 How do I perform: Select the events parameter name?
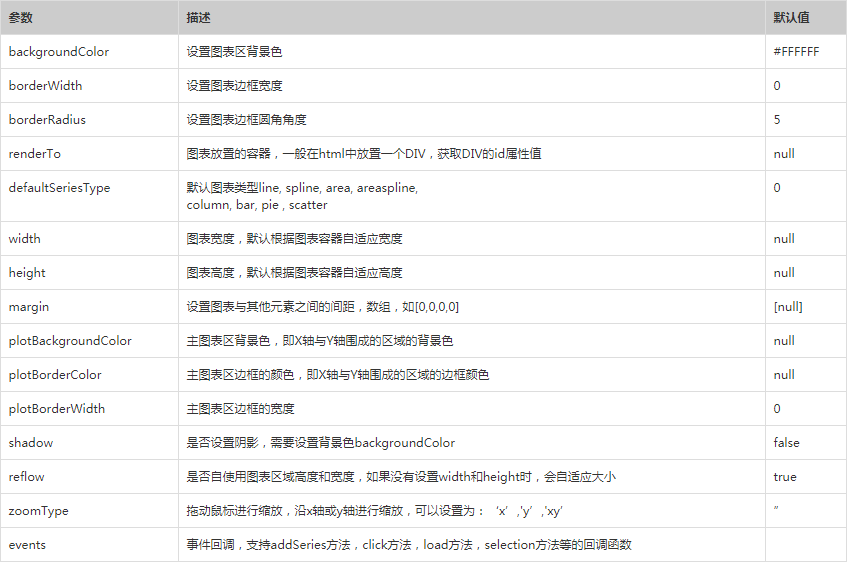pyautogui.click(x=27, y=545)
